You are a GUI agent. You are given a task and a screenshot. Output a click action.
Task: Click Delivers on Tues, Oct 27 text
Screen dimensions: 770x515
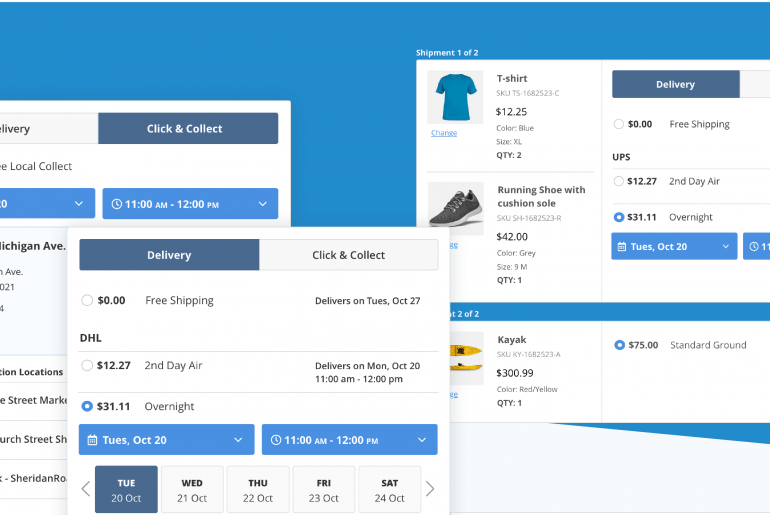coord(368,300)
